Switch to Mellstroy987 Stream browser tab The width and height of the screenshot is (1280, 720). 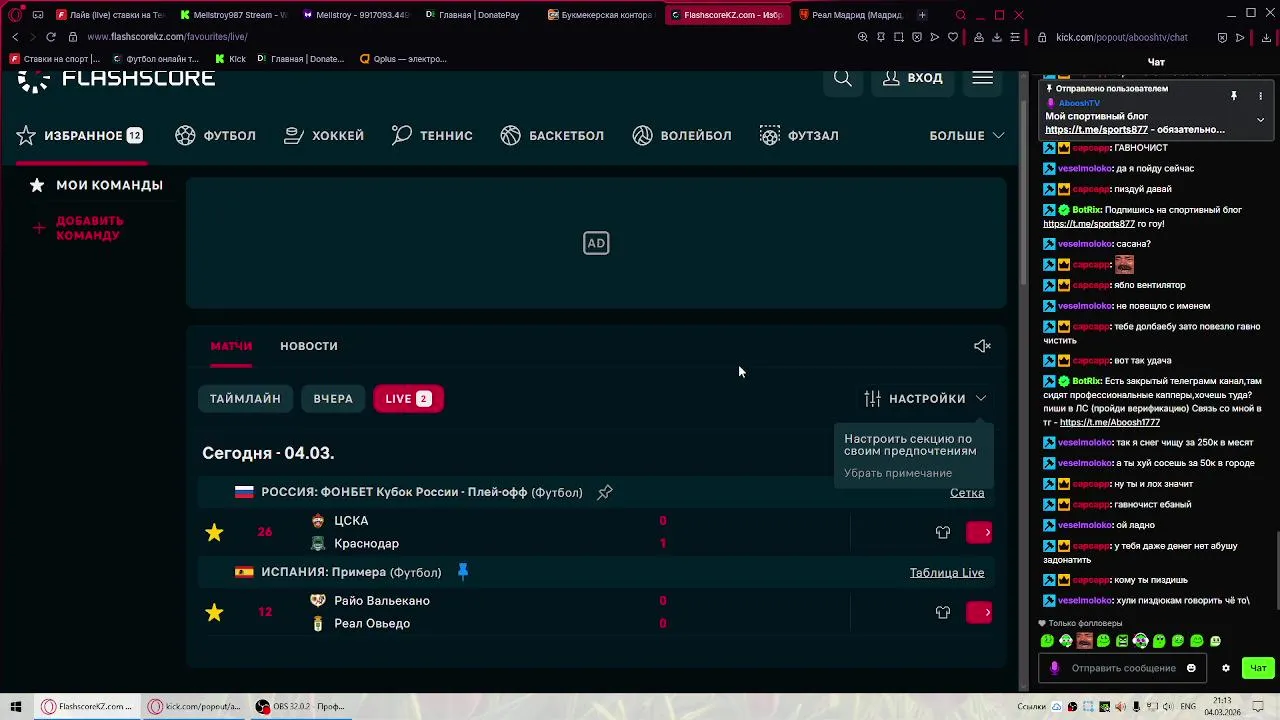coord(233,15)
